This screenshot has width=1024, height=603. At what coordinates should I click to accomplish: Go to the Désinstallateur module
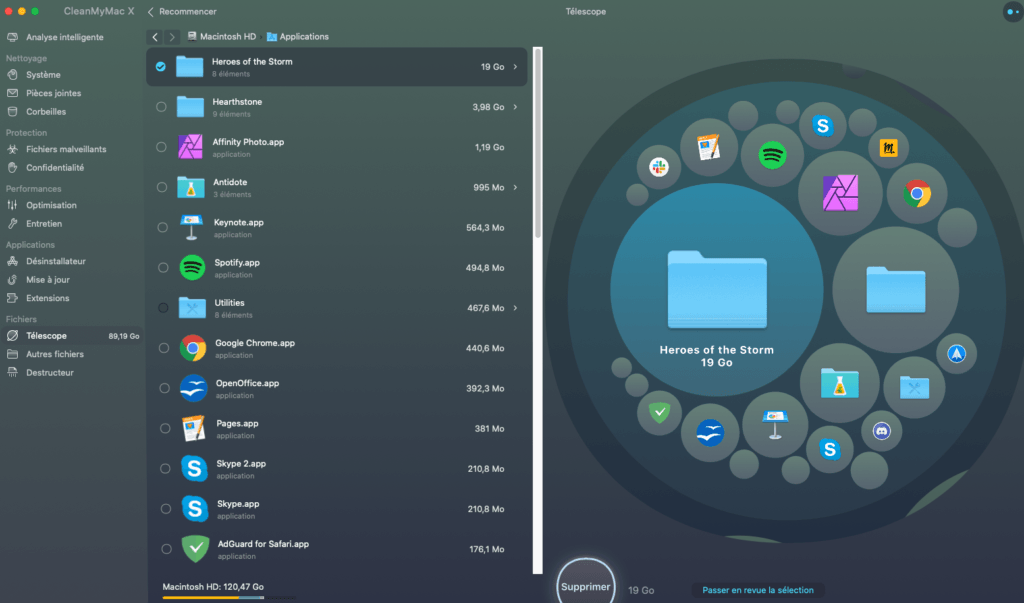[x=56, y=261]
